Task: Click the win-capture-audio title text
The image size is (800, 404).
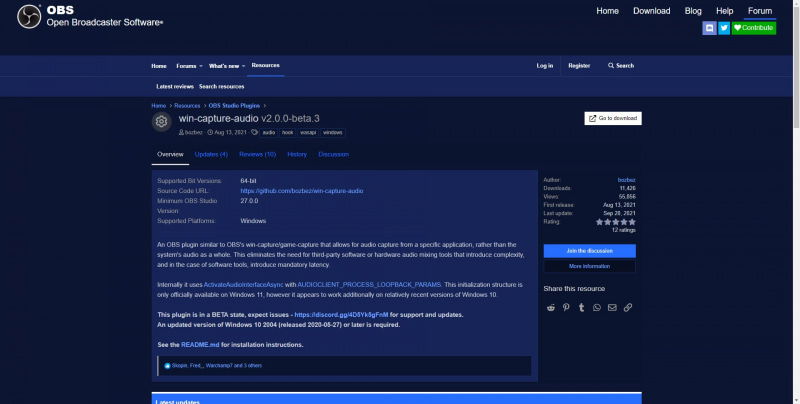Action: tap(218, 118)
